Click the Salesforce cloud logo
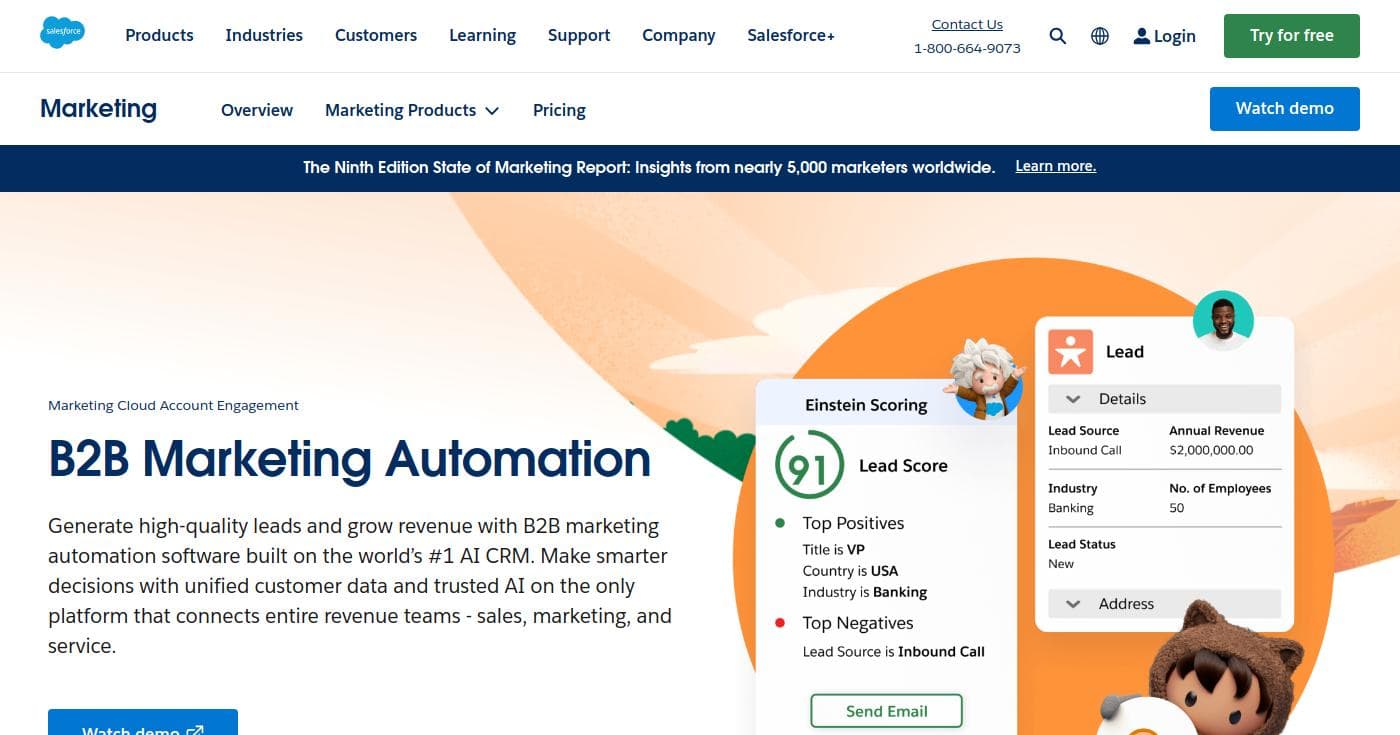Screen dimensions: 1400x735 point(62,31)
